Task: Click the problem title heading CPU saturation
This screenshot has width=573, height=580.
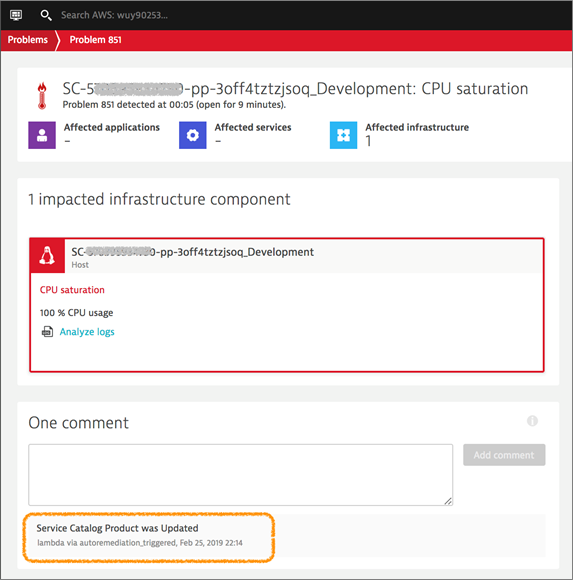Action: click(x=295, y=89)
